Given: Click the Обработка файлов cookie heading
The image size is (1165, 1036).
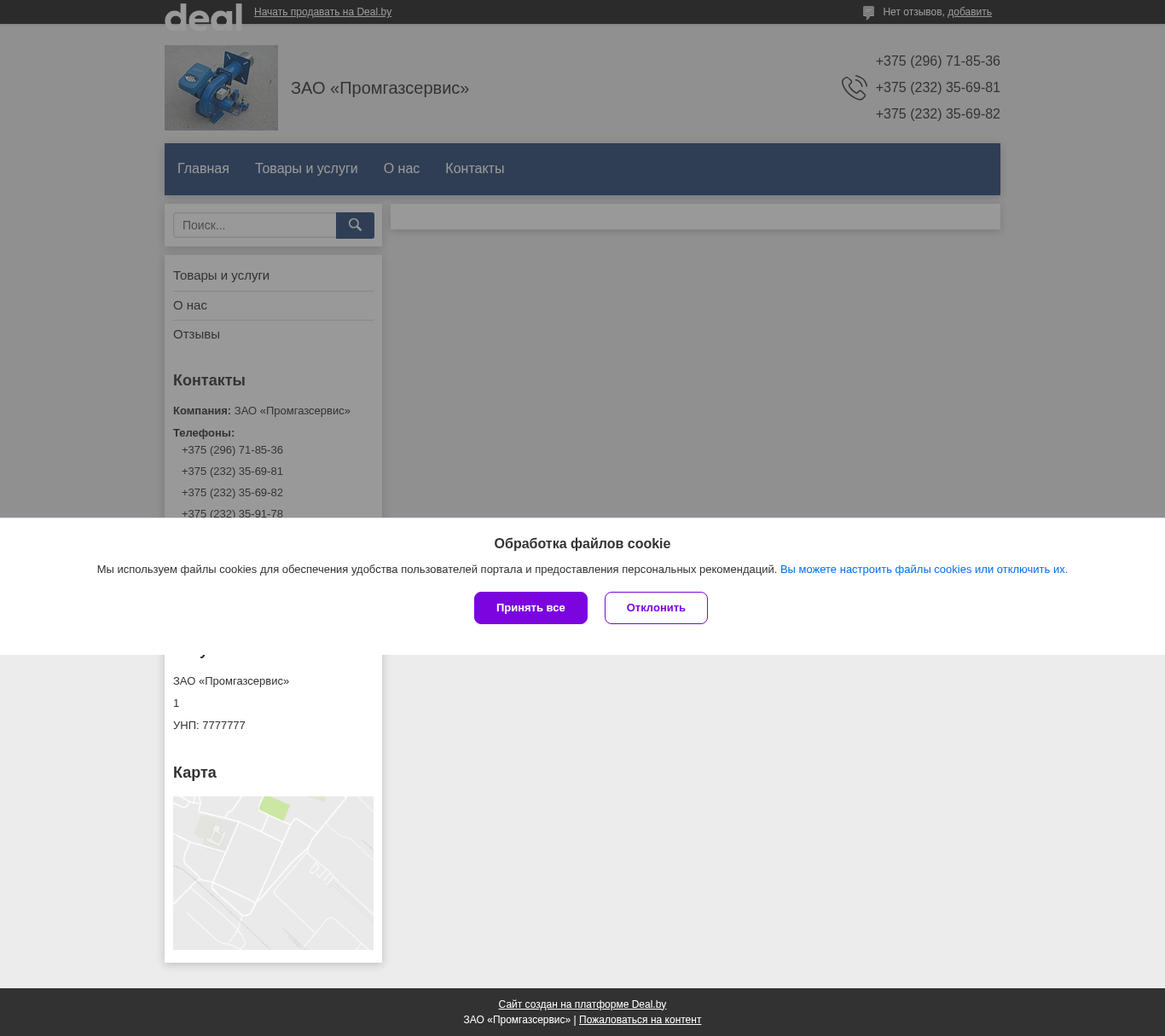Looking at the screenshot, I should pyautogui.click(x=582, y=544).
